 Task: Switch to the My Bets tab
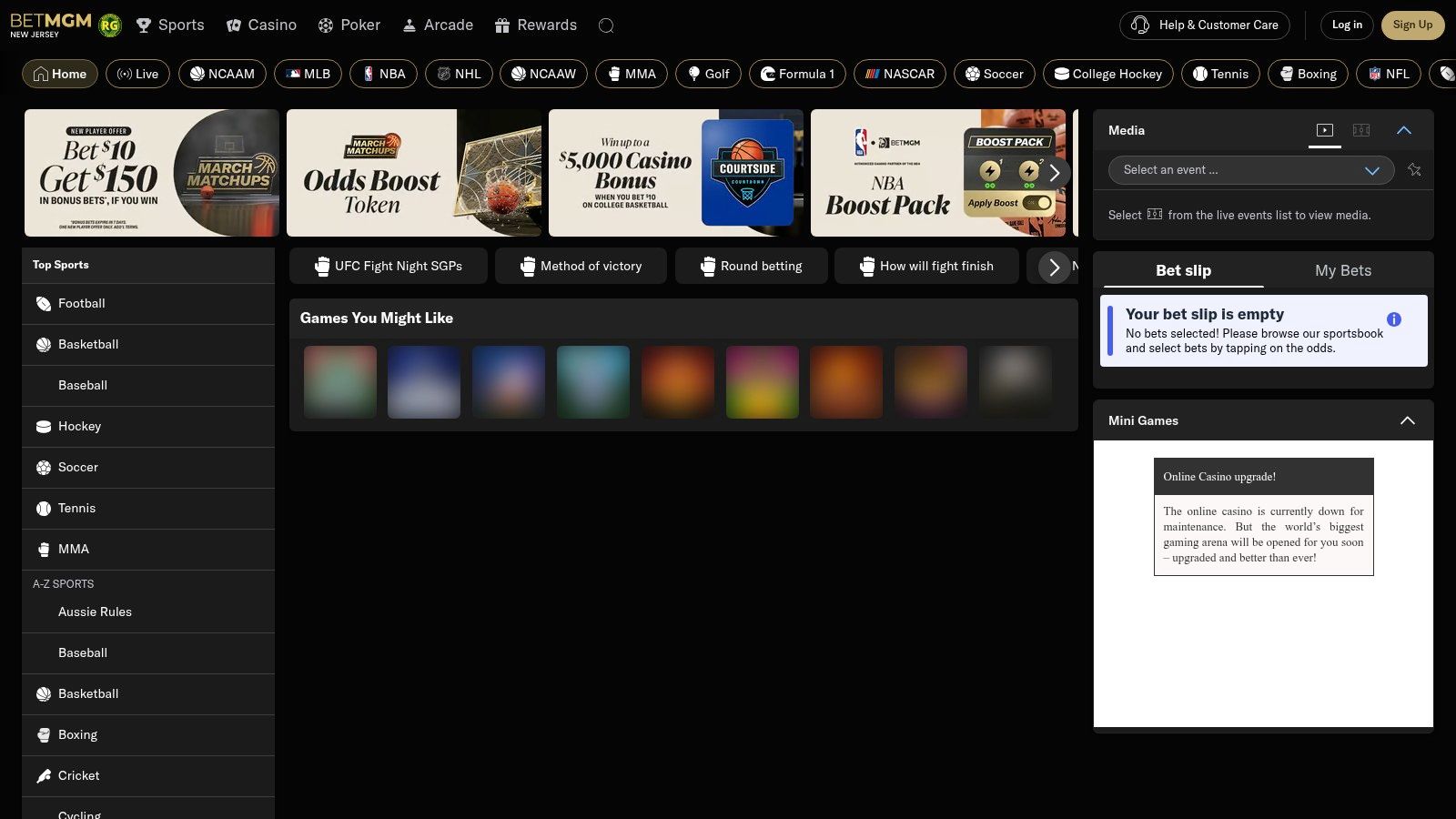(1342, 270)
